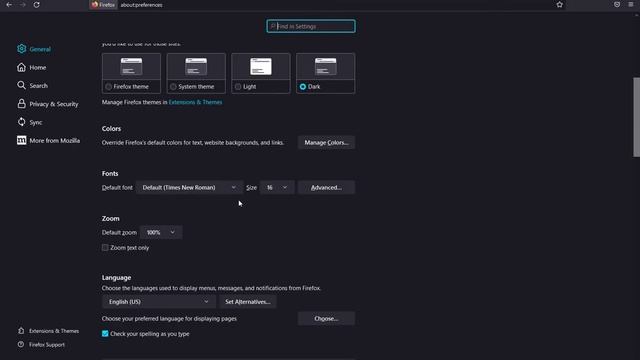Uncheck Check your spelling as you type
The height and width of the screenshot is (360, 640).
(105, 333)
